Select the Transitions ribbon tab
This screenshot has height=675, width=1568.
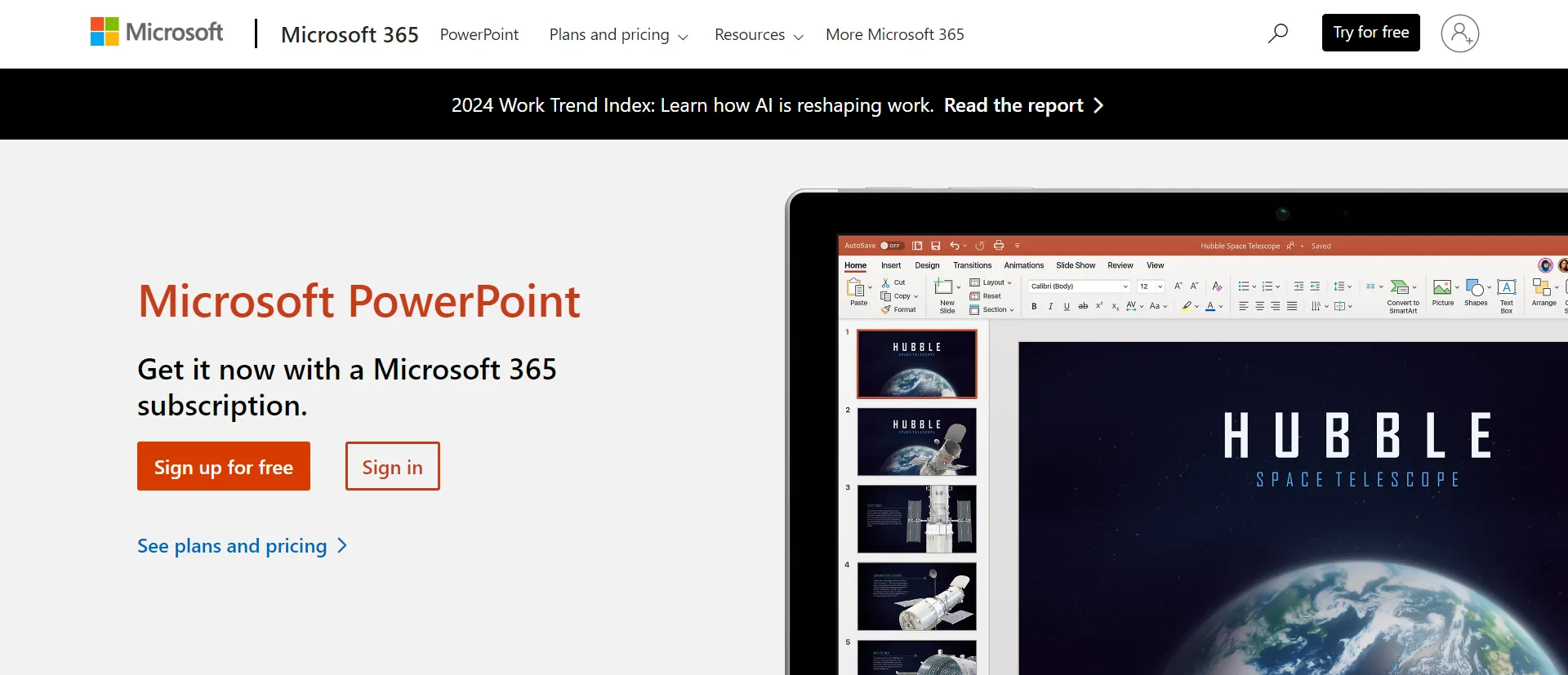972,265
